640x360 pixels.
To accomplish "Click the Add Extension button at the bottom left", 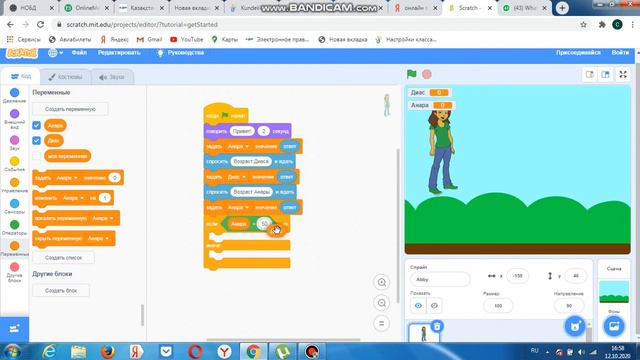I will pyautogui.click(x=14, y=329).
